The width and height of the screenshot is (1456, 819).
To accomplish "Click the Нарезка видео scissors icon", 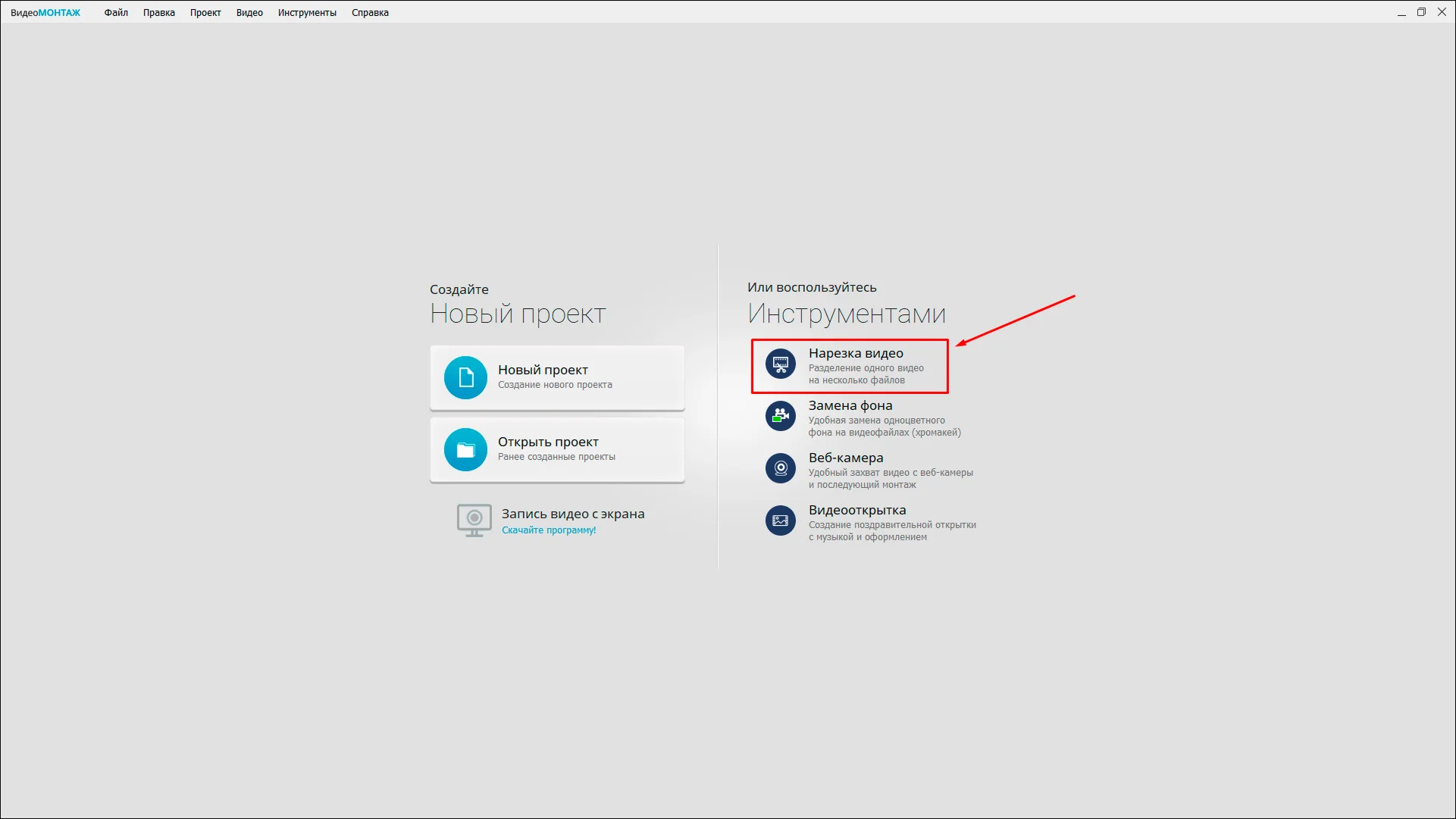I will [780, 364].
